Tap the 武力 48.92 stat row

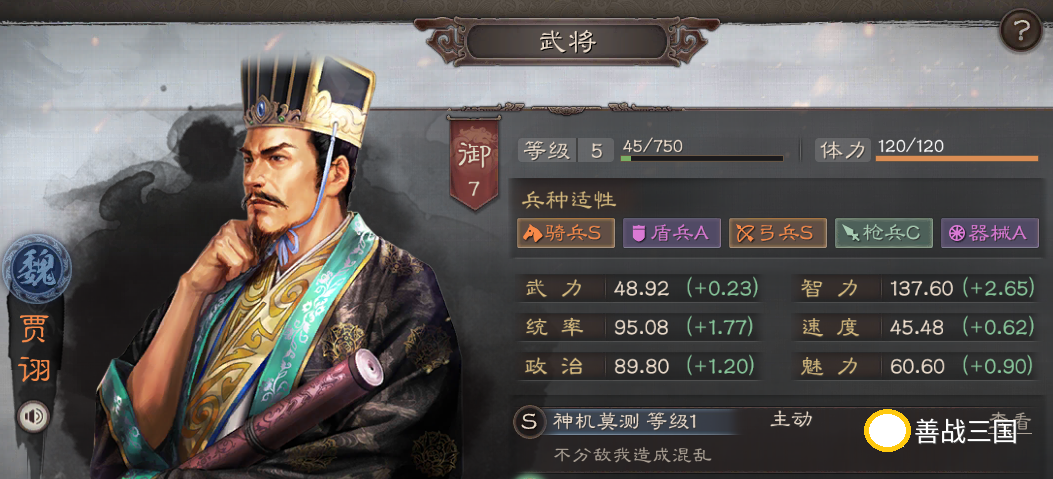tap(640, 289)
